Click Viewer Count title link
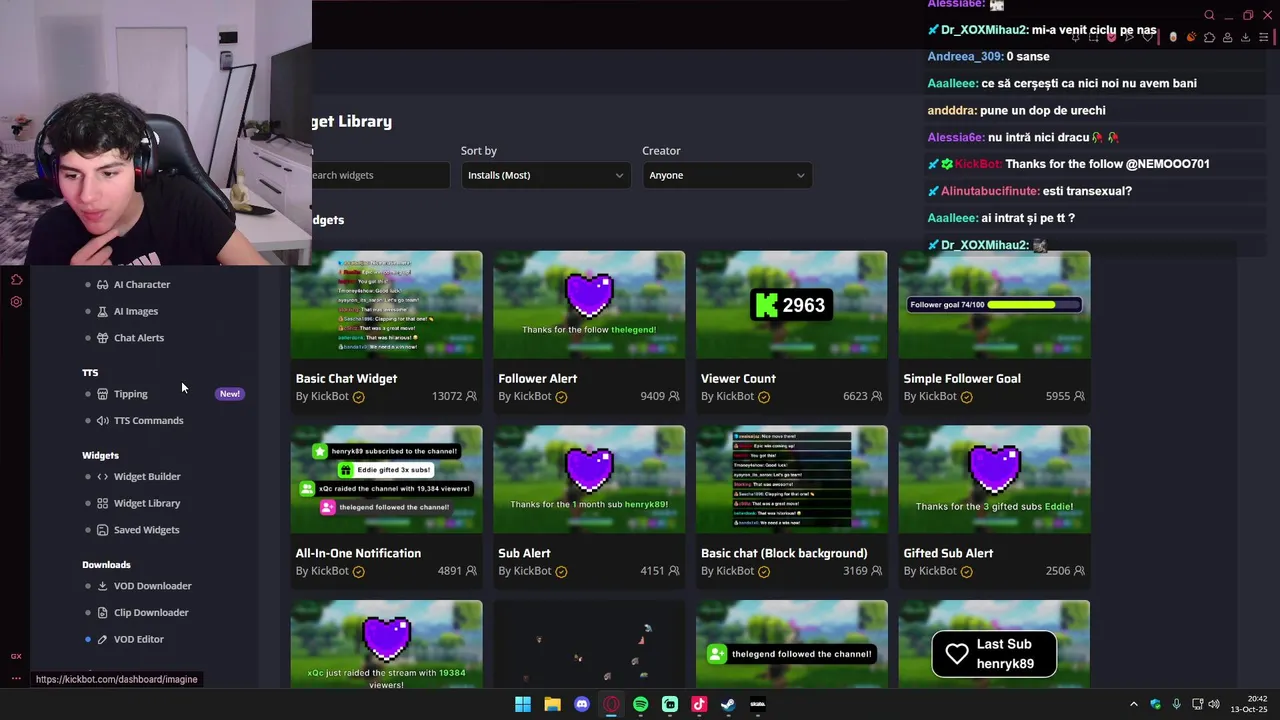The width and height of the screenshot is (1280, 720). tap(738, 379)
